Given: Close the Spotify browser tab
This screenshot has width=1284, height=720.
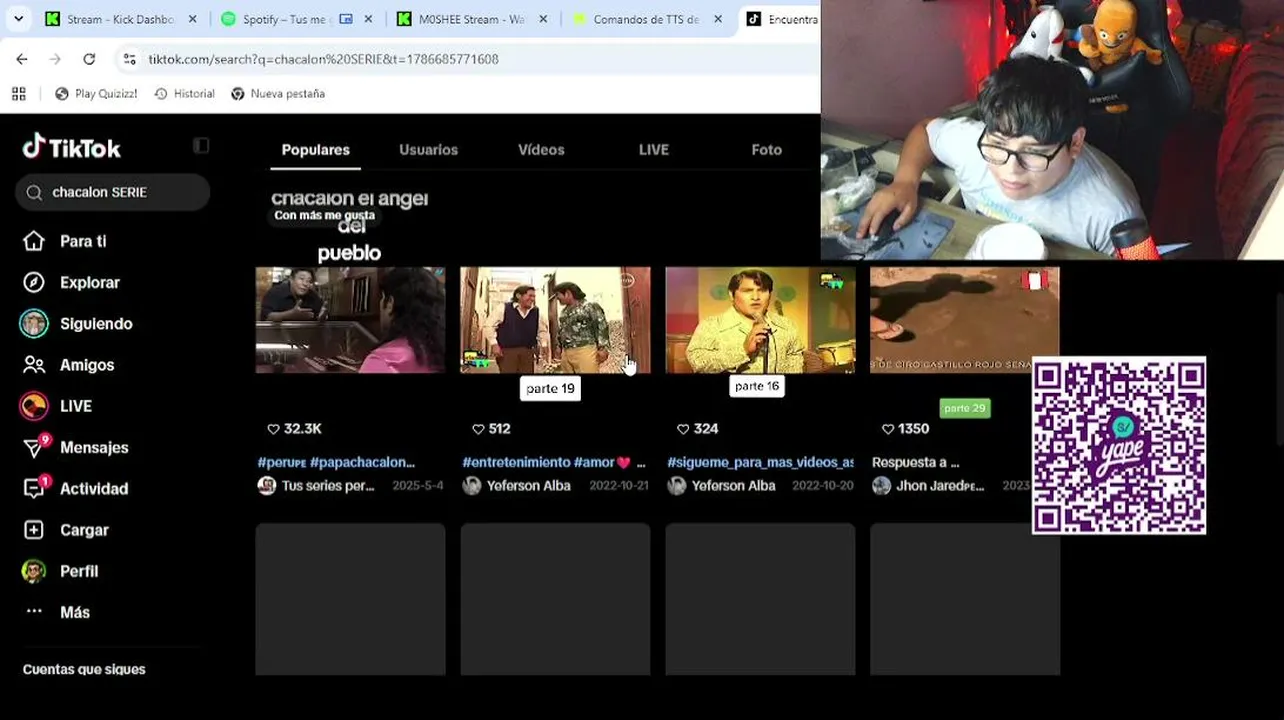Looking at the screenshot, I should pyautogui.click(x=368, y=19).
